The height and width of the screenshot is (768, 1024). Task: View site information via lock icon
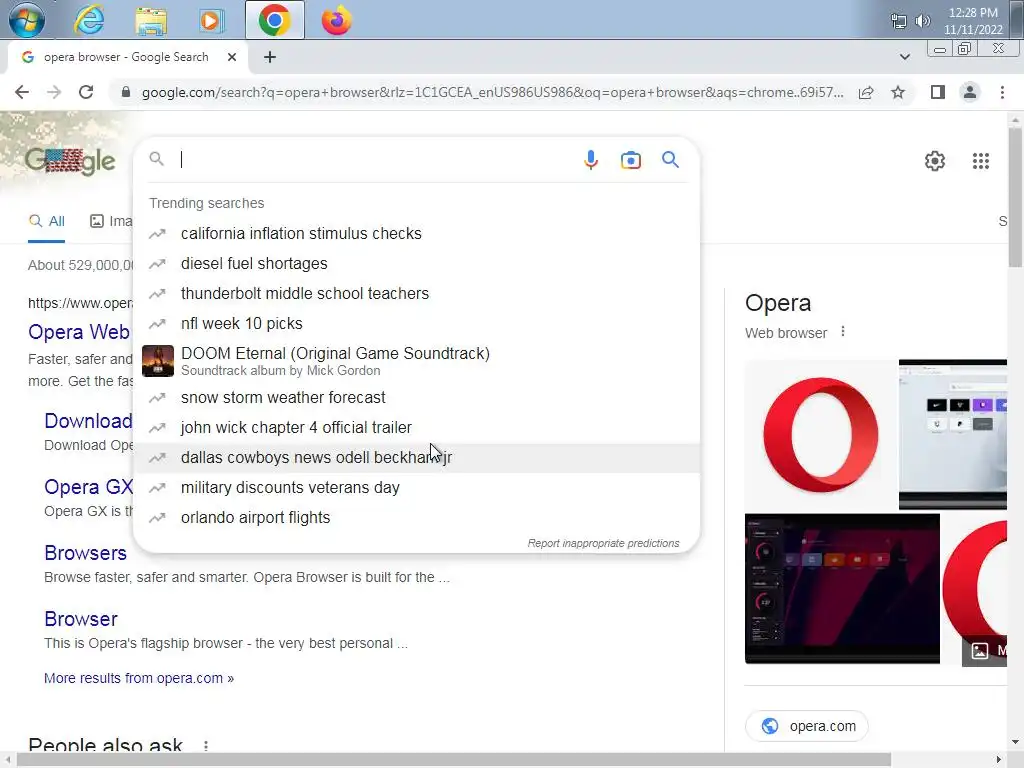[126, 92]
